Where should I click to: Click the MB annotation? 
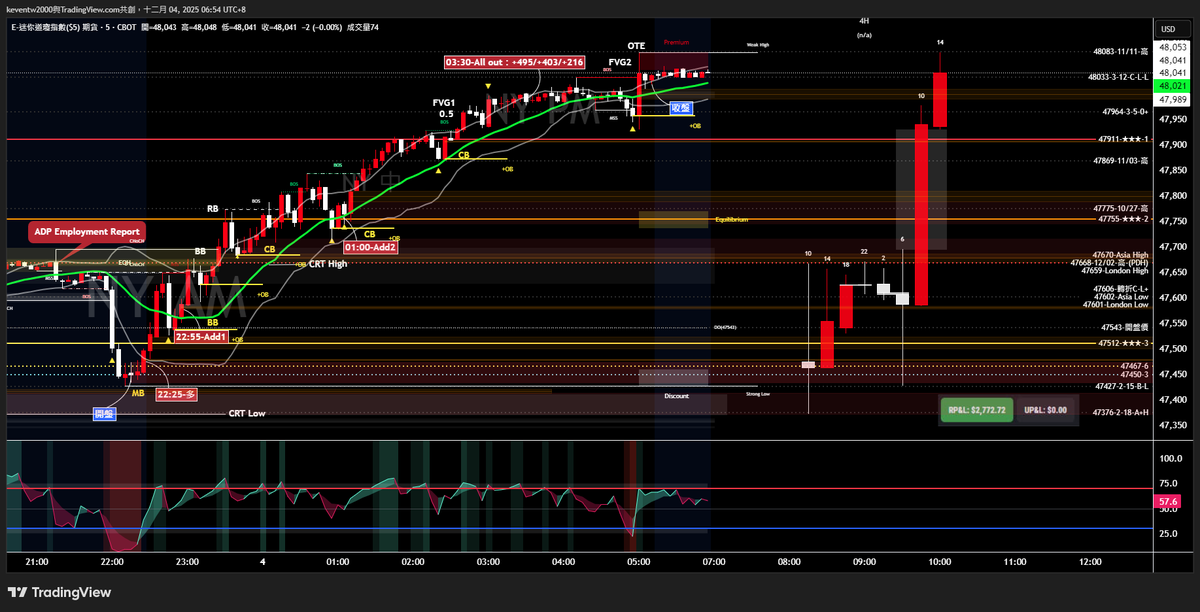pyautogui.click(x=138, y=394)
